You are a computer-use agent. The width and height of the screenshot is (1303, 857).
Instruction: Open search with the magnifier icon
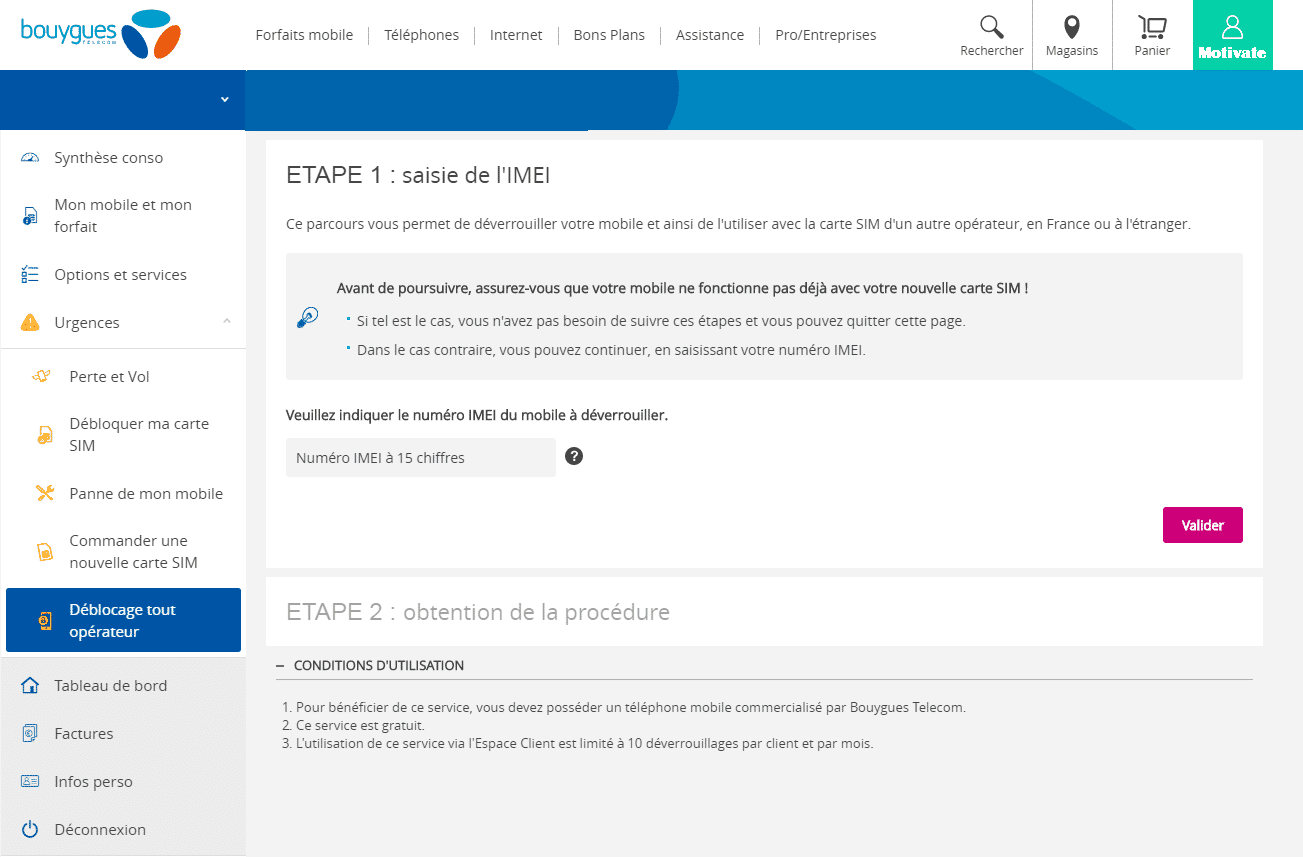(x=991, y=27)
